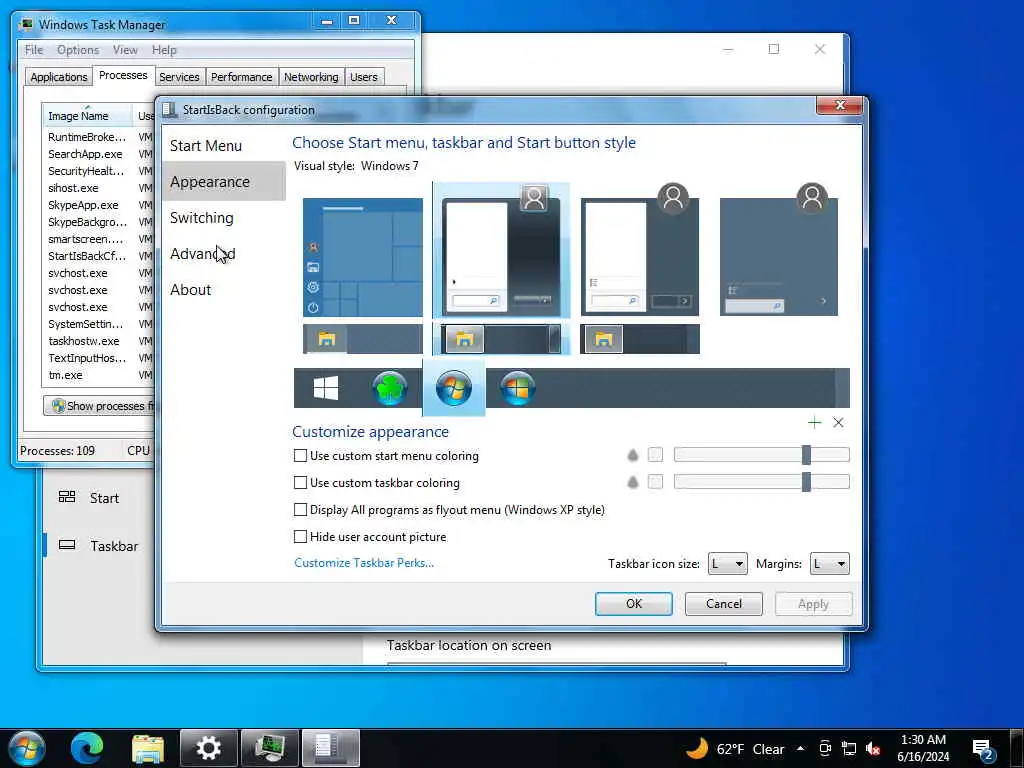Select the Windows 10 logo start button style
Screen dimensions: 1024x768
[x=326, y=388]
